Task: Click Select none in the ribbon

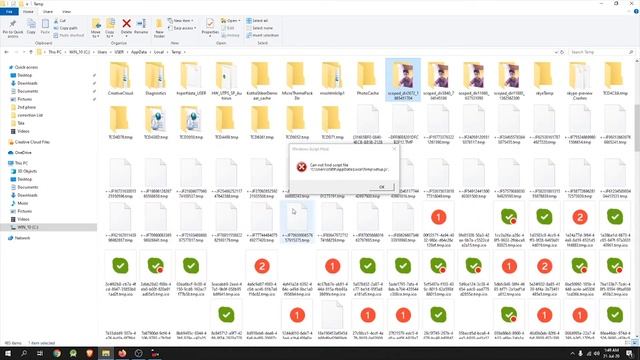Action: point(259,28)
